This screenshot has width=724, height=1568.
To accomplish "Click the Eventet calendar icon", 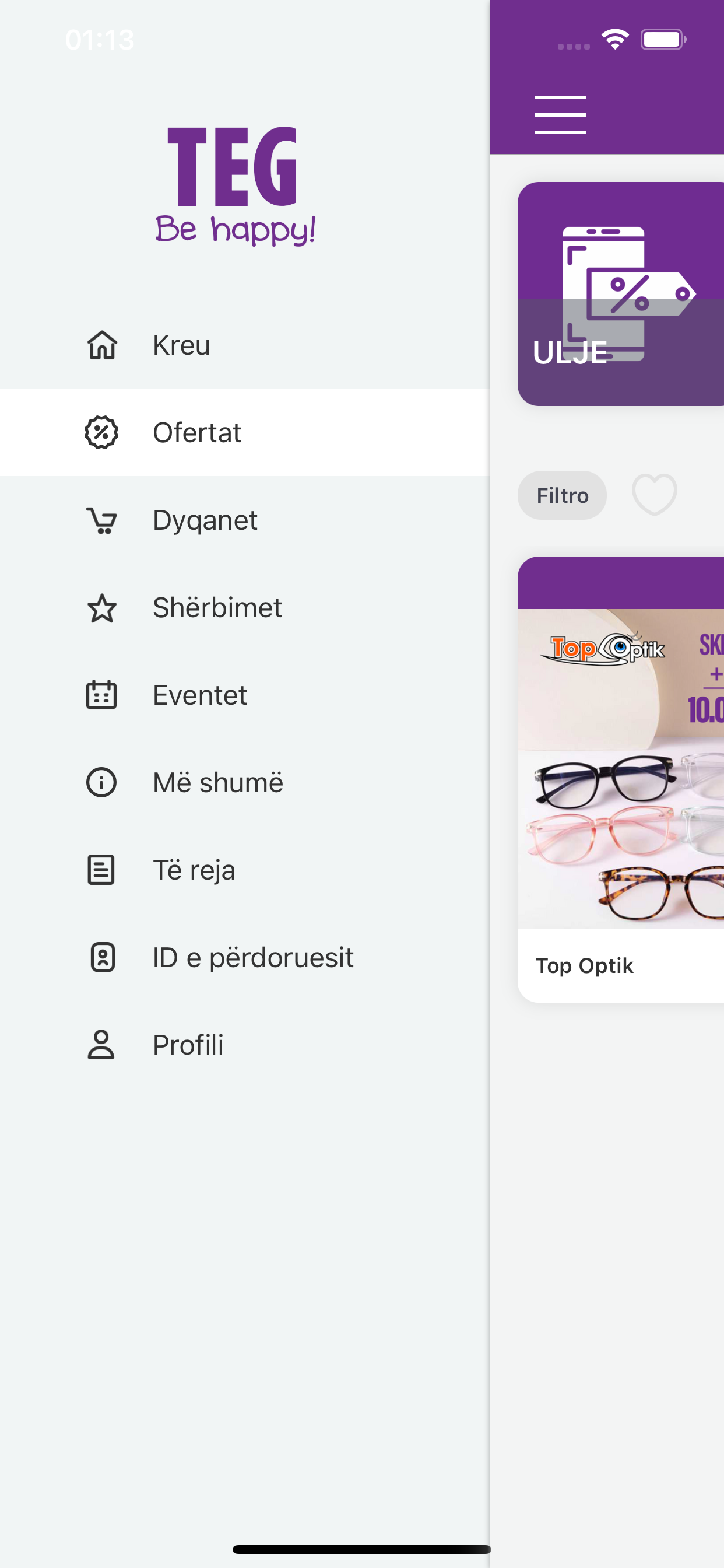I will 101,695.
